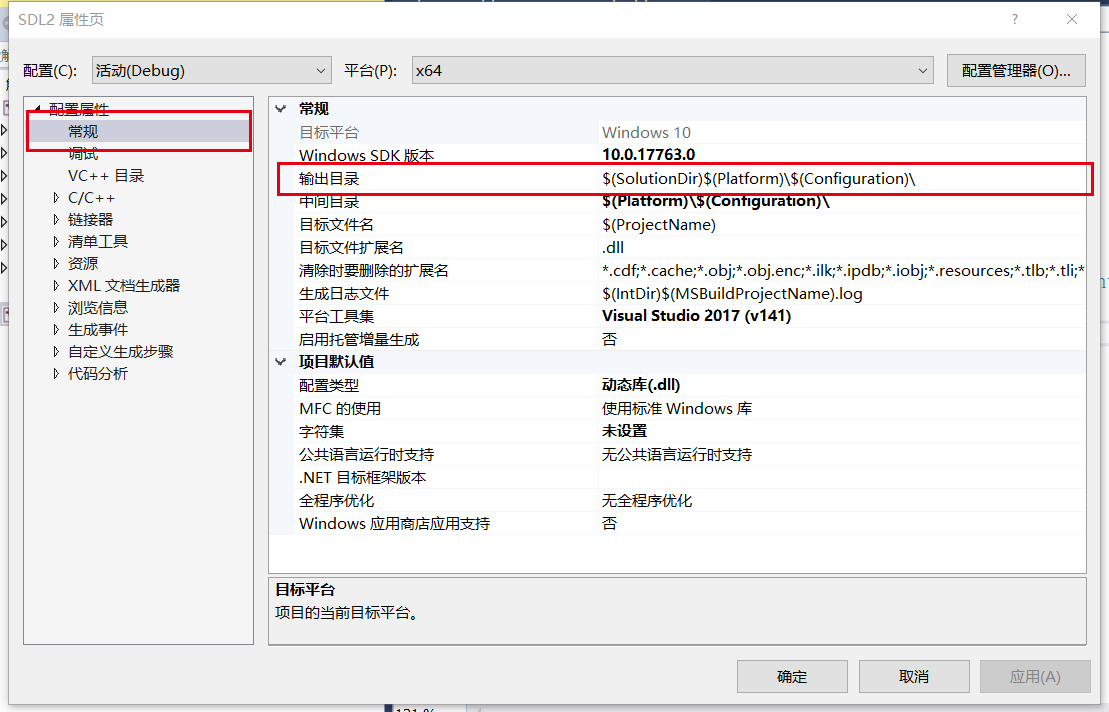The width and height of the screenshot is (1109, 712).
Task: Select the 字符集 未设置 value
Action: [x=624, y=431]
